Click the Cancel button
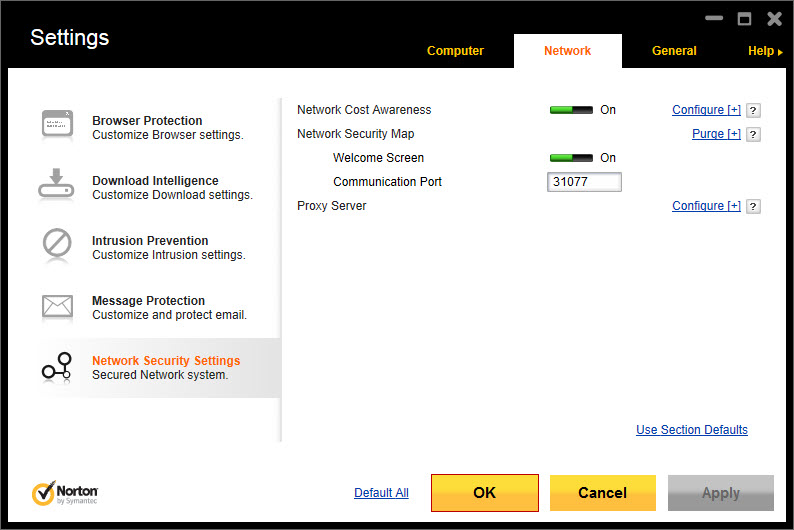This screenshot has width=794, height=530. pos(603,493)
